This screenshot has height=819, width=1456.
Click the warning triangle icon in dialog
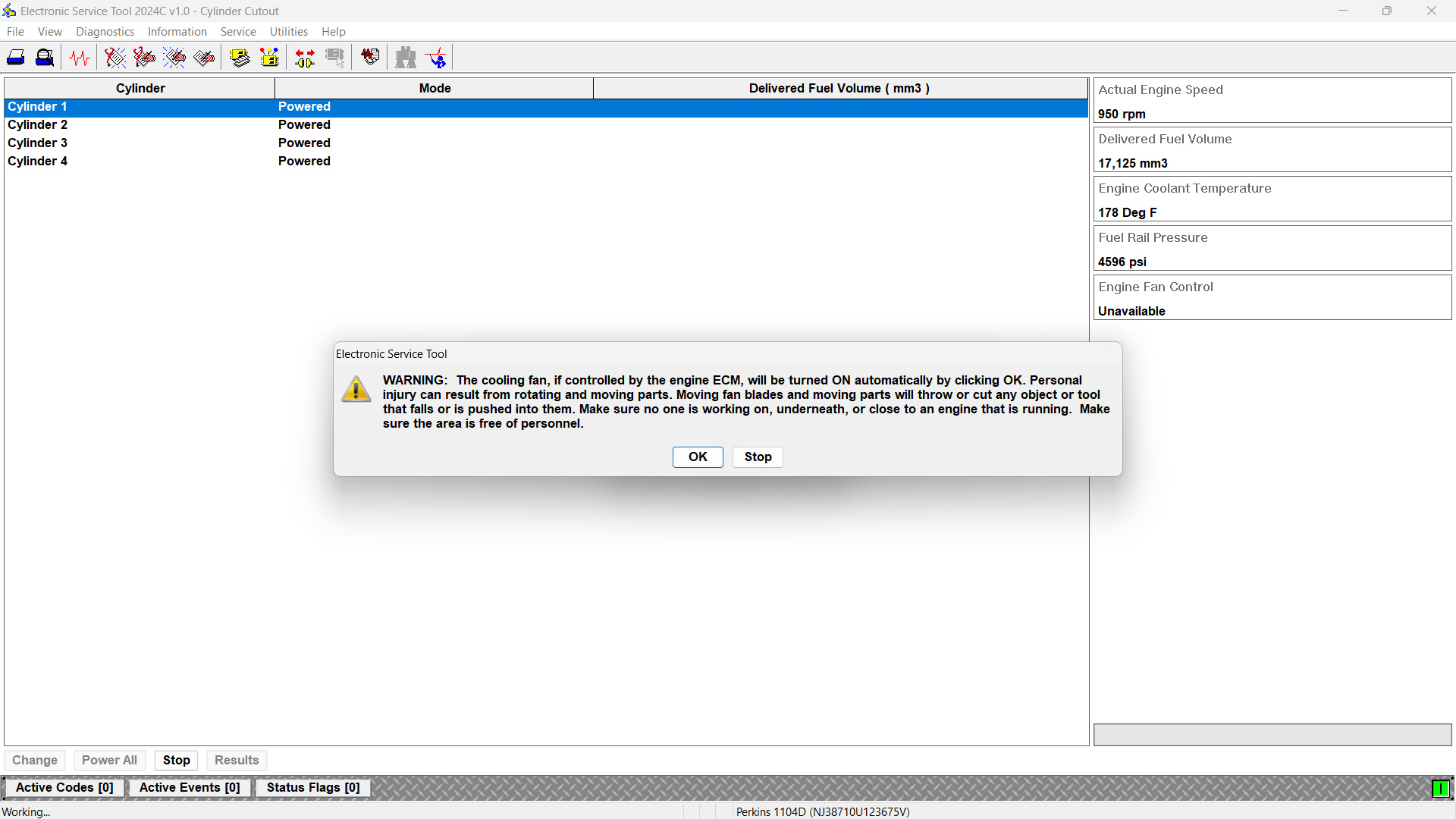[x=356, y=389]
